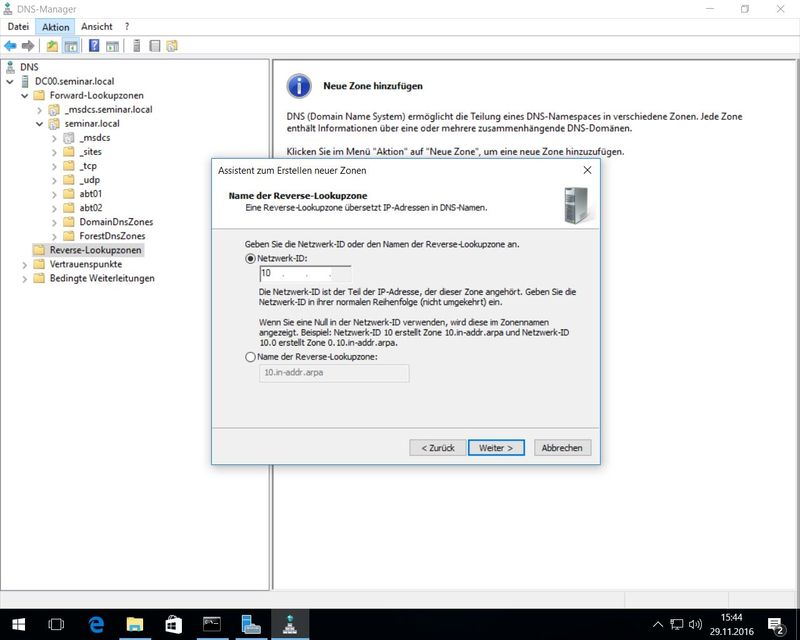Collapse the DC00.seminar.local node

(10, 81)
